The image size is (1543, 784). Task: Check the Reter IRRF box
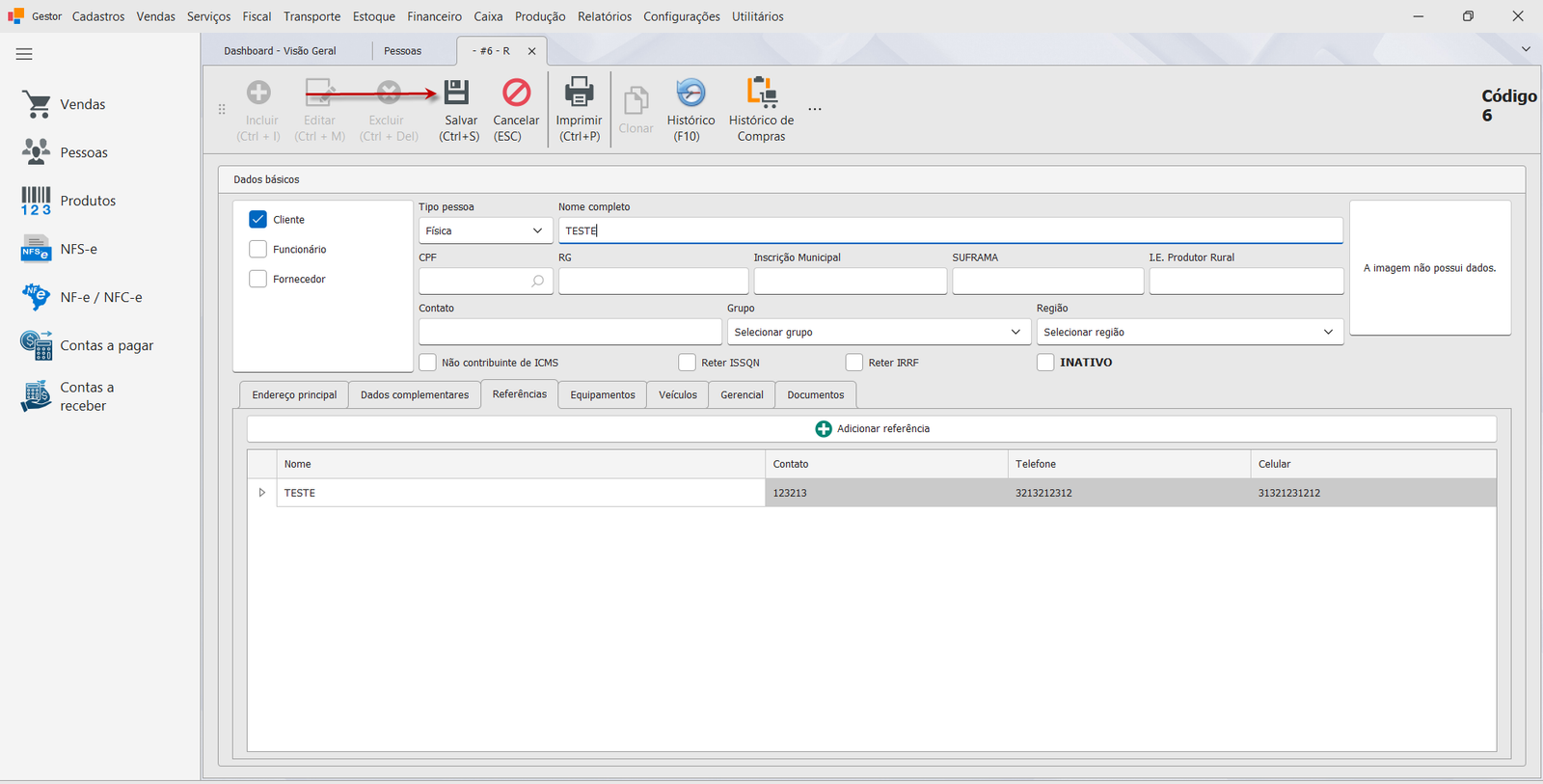click(x=853, y=362)
